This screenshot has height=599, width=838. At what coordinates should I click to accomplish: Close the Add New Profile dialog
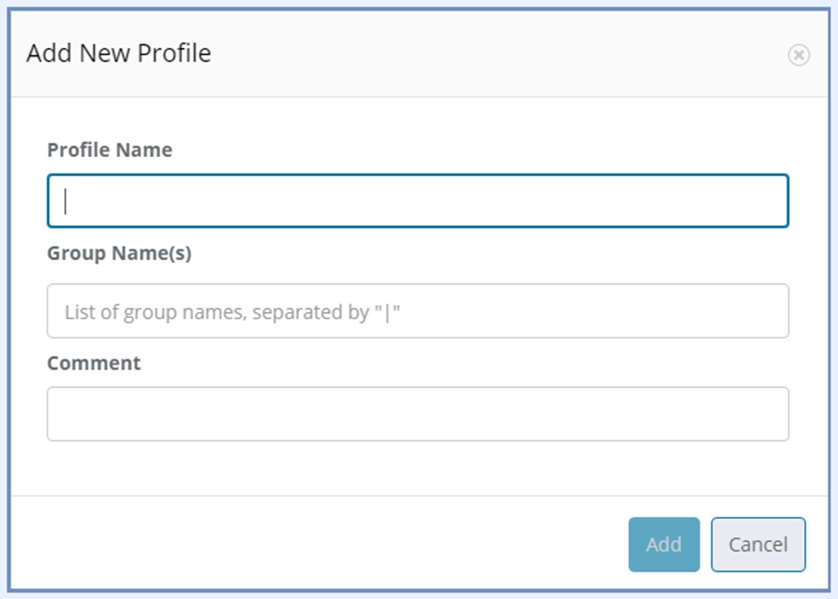(798, 55)
